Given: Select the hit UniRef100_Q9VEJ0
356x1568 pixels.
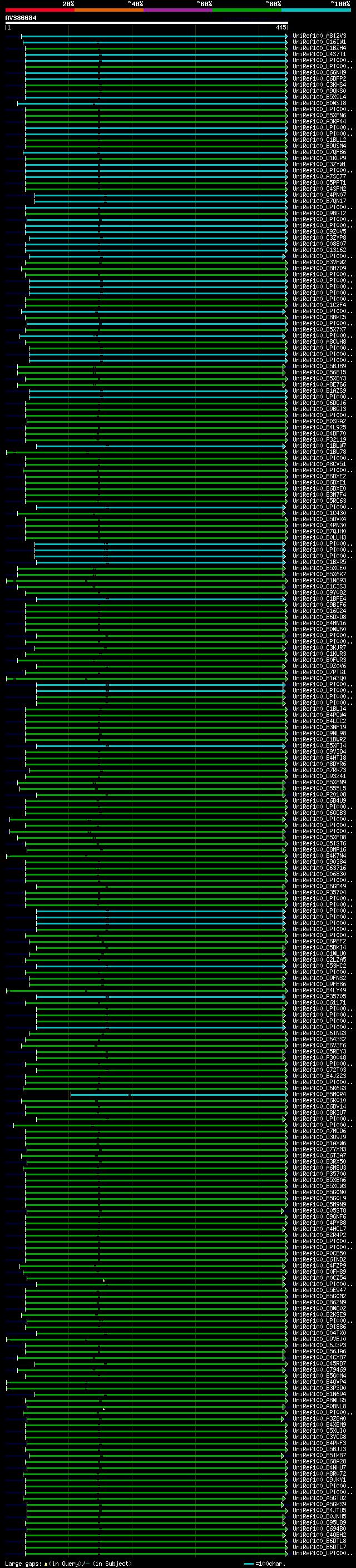Looking at the screenshot, I should (319, 1339).
